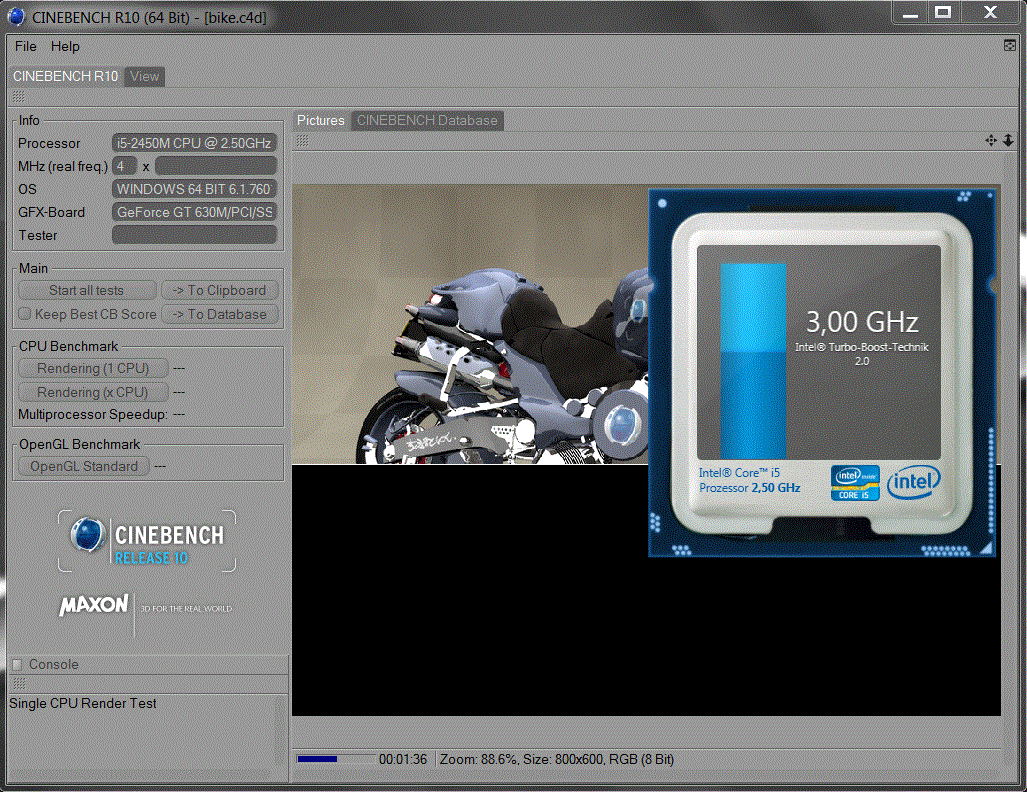The height and width of the screenshot is (792, 1027).
Task: Close the CINEBENCH window
Action: click(x=990, y=13)
